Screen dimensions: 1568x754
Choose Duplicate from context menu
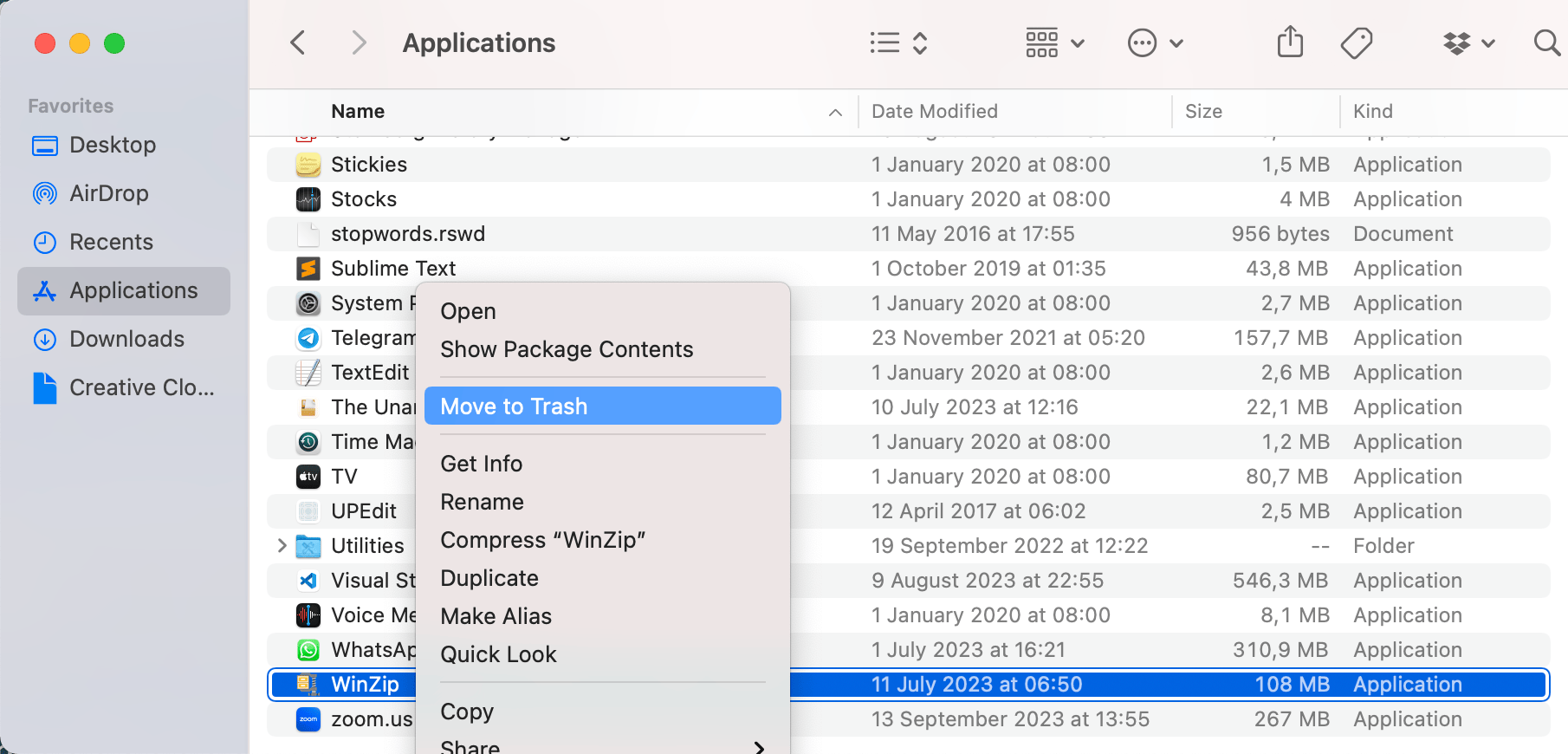[603, 578]
